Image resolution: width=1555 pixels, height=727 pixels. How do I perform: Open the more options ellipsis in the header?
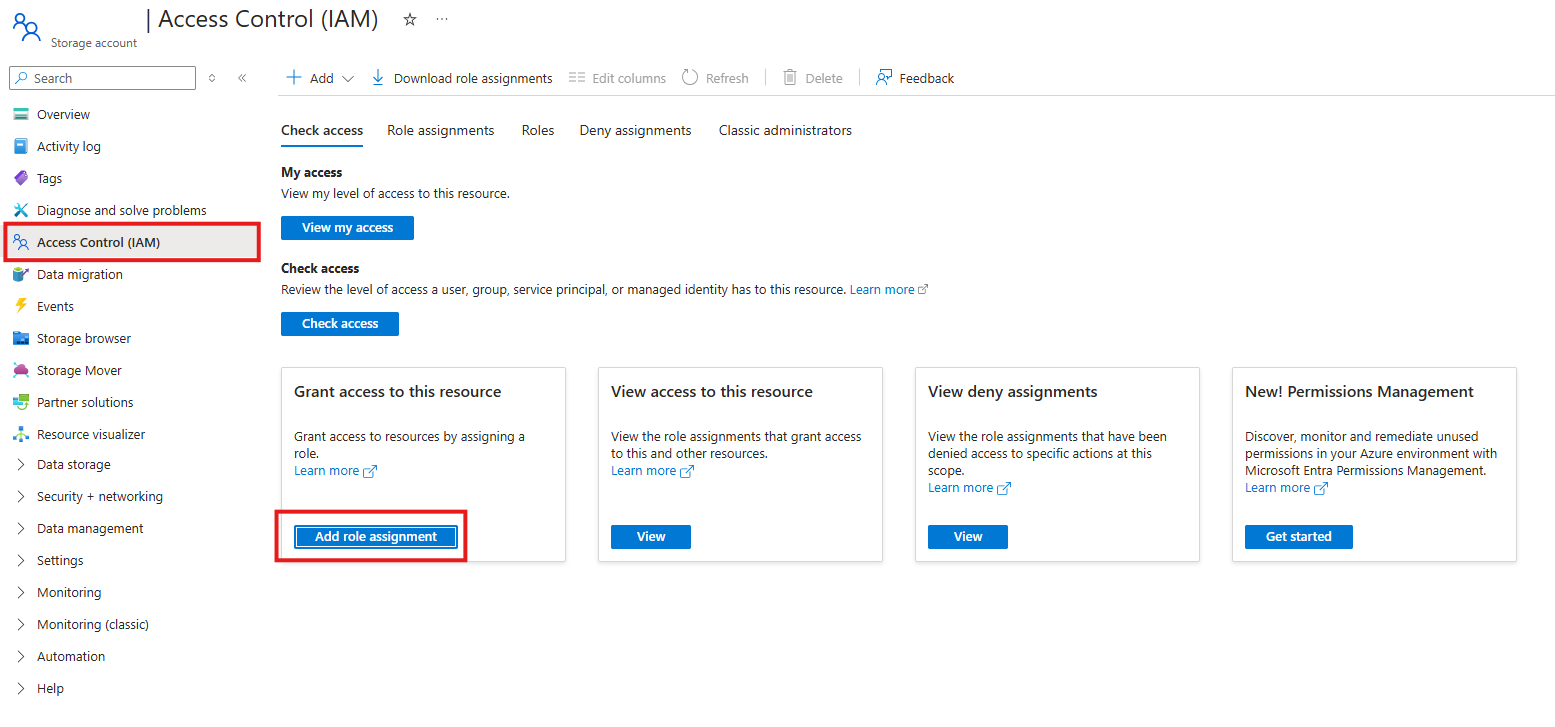pyautogui.click(x=442, y=20)
